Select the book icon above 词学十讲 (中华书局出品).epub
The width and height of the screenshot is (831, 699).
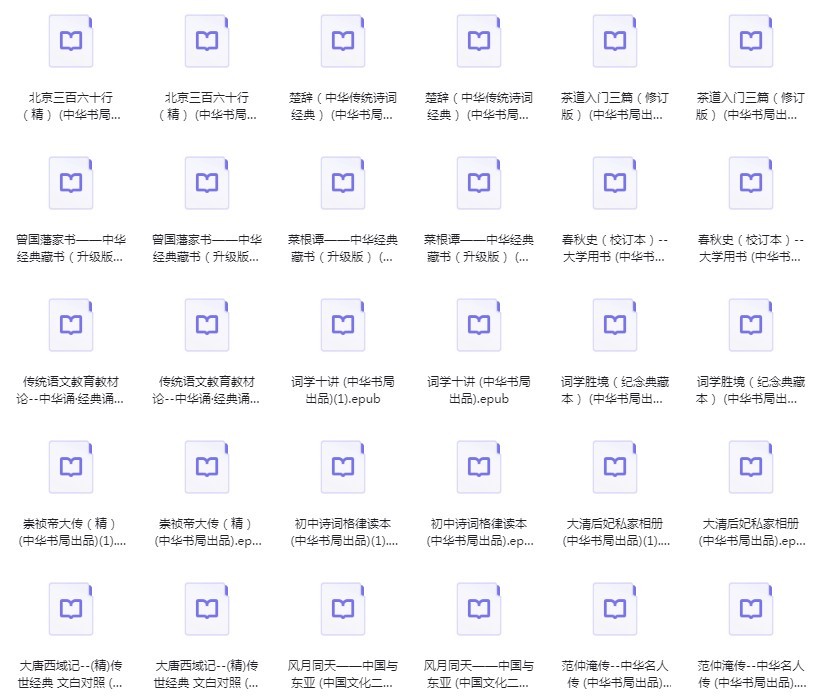479,325
